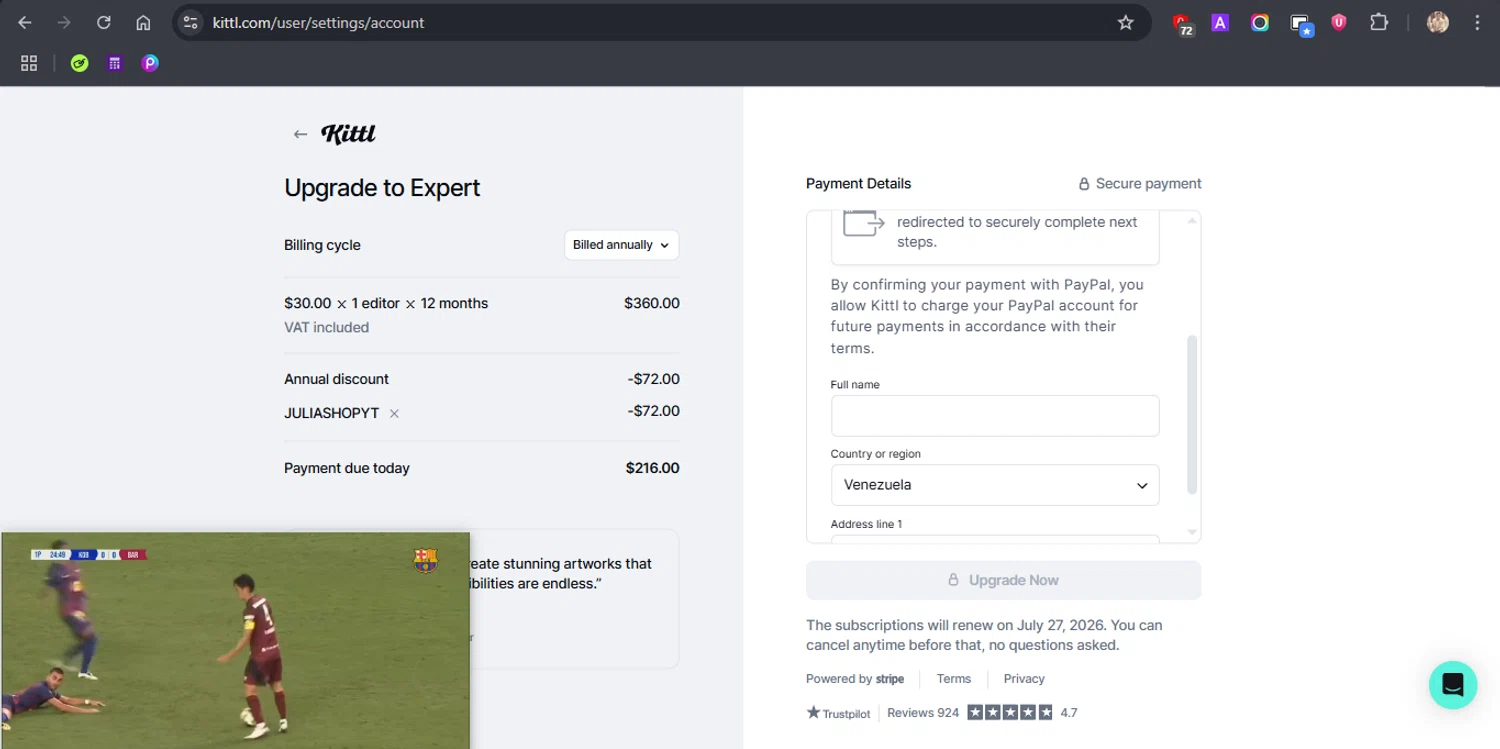The width and height of the screenshot is (1500, 749).
Task: Click the picture-in-picture soccer video
Action: coord(235,640)
